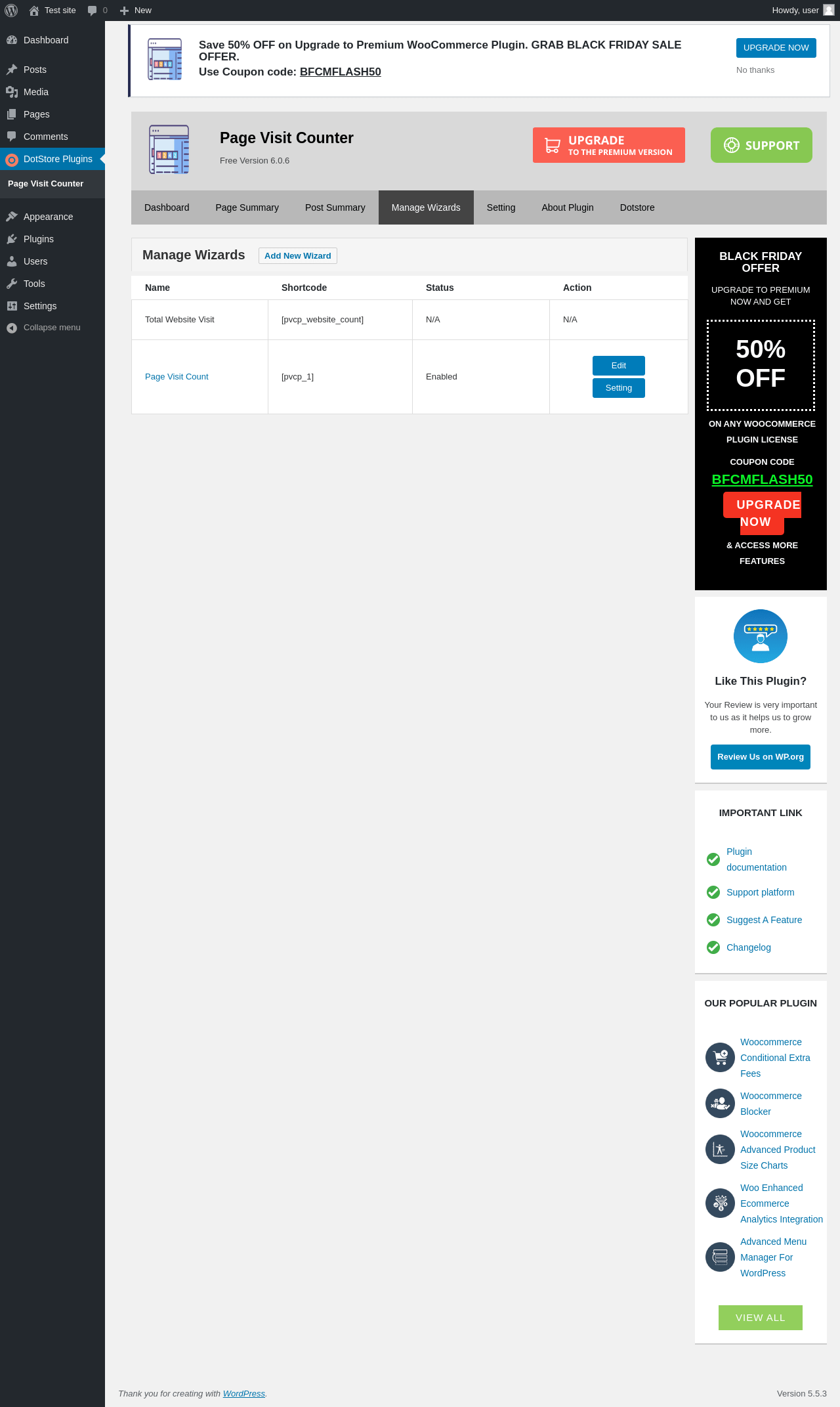Open the Support platform link
Image resolution: width=840 pixels, height=1407 pixels.
pyautogui.click(x=761, y=892)
